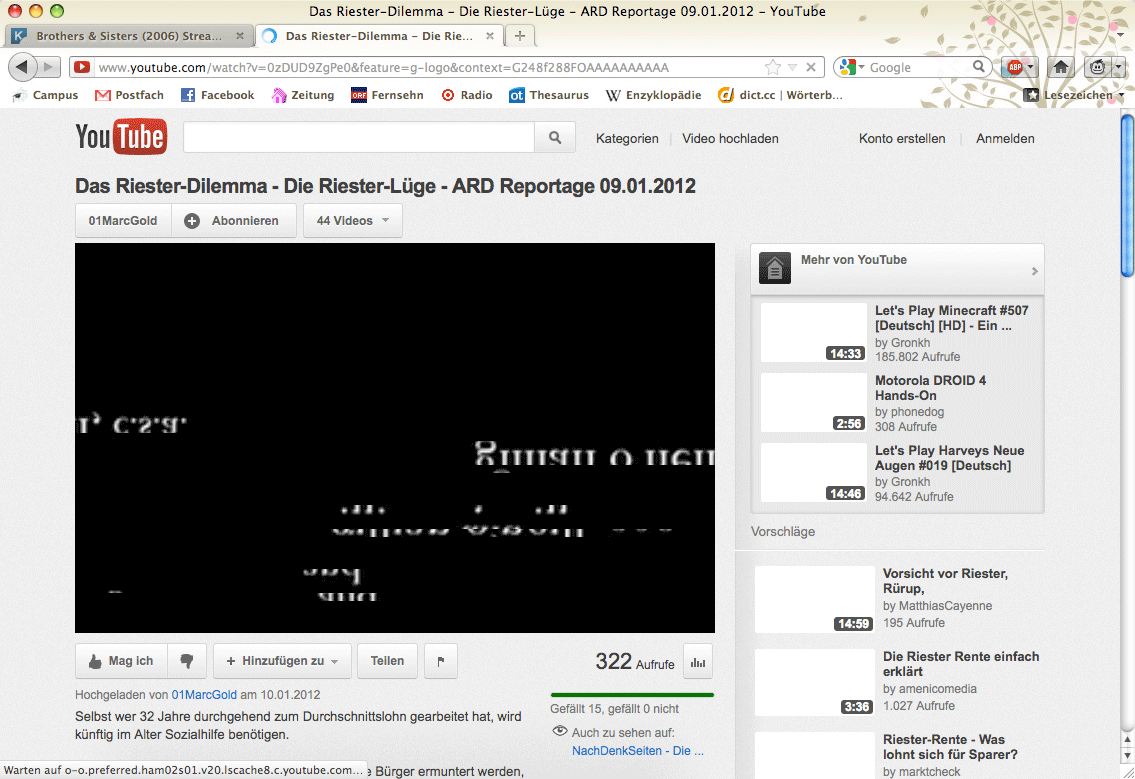Go back with browser back arrow
Image resolution: width=1135 pixels, height=779 pixels.
pyautogui.click(x=22, y=67)
